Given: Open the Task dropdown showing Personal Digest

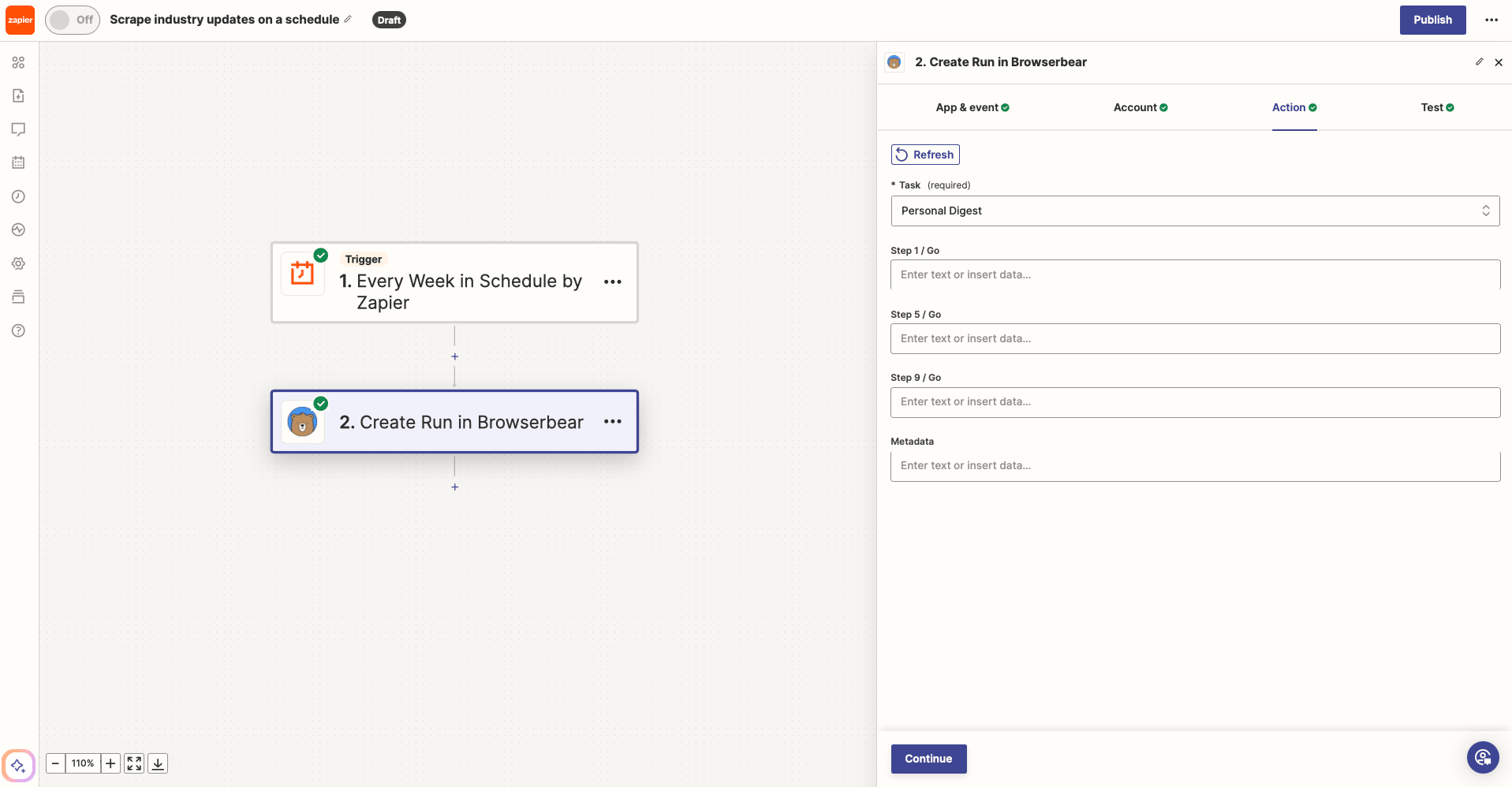Looking at the screenshot, I should (1195, 211).
